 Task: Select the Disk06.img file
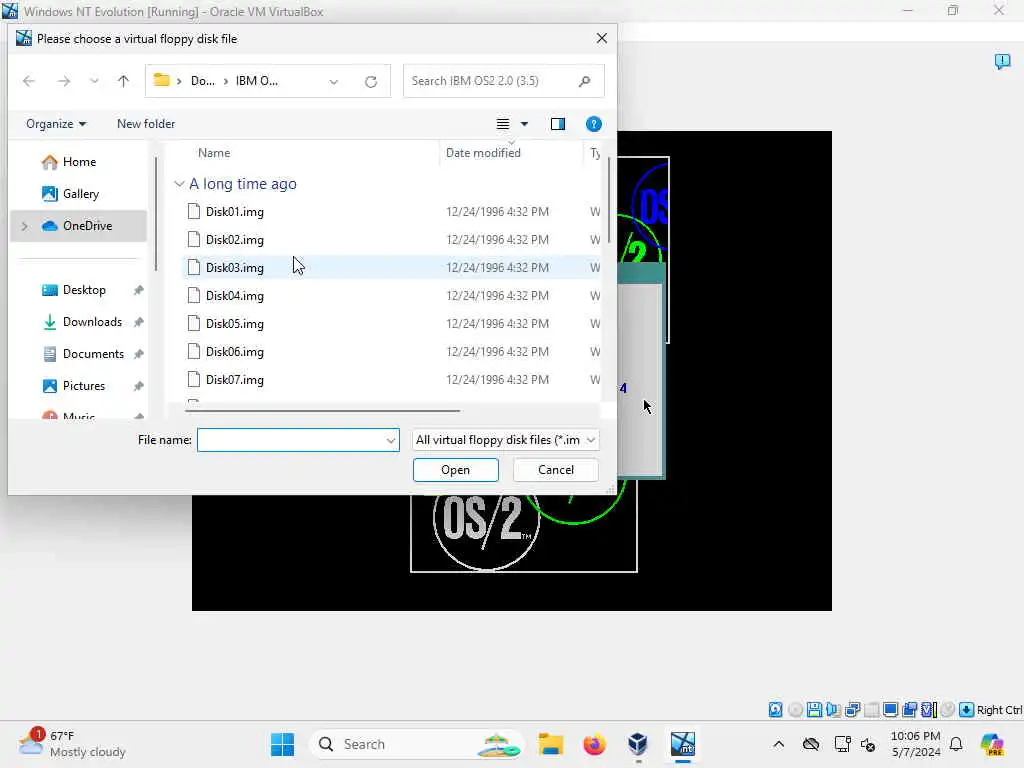click(x=391, y=352)
